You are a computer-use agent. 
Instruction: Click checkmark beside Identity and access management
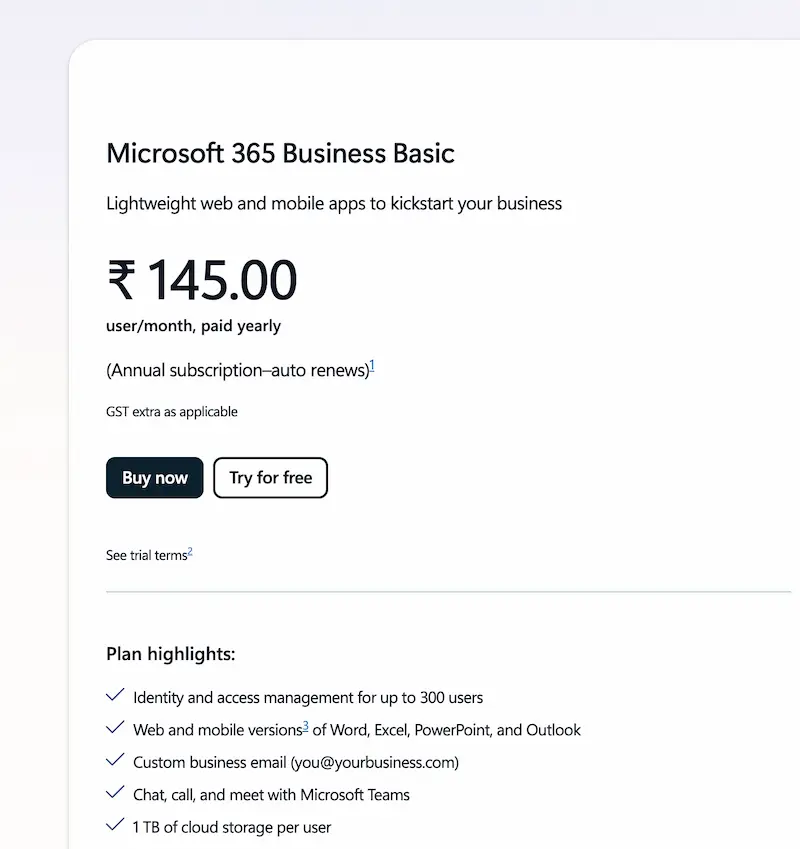click(x=115, y=696)
